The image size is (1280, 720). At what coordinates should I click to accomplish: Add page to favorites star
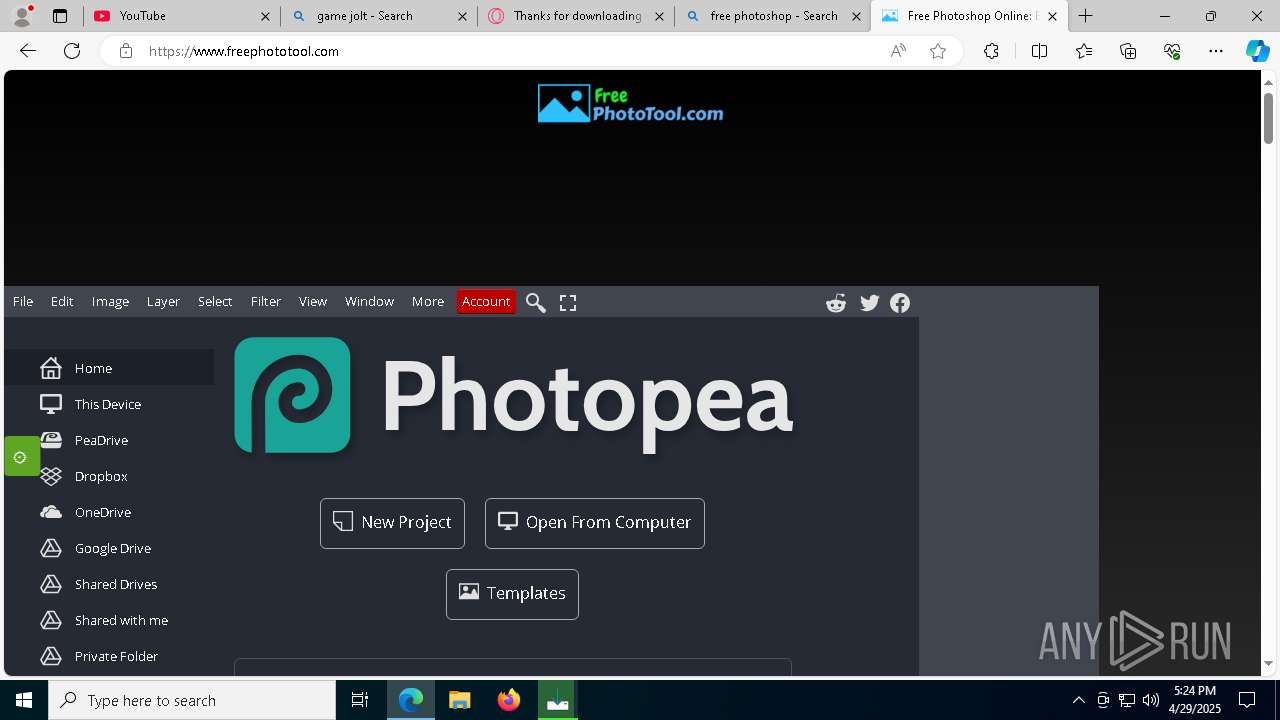(x=938, y=51)
